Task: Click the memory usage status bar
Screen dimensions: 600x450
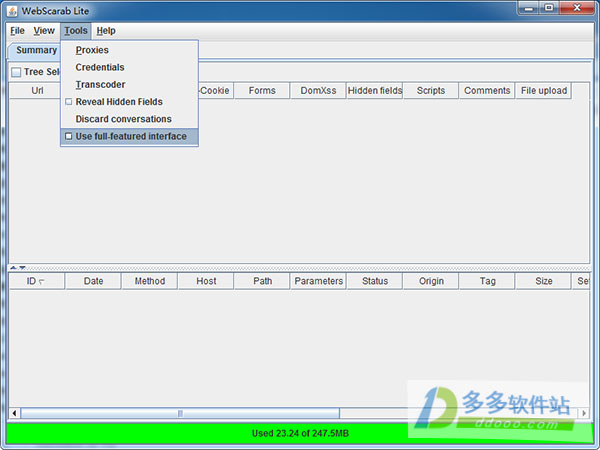Action: pos(300,434)
